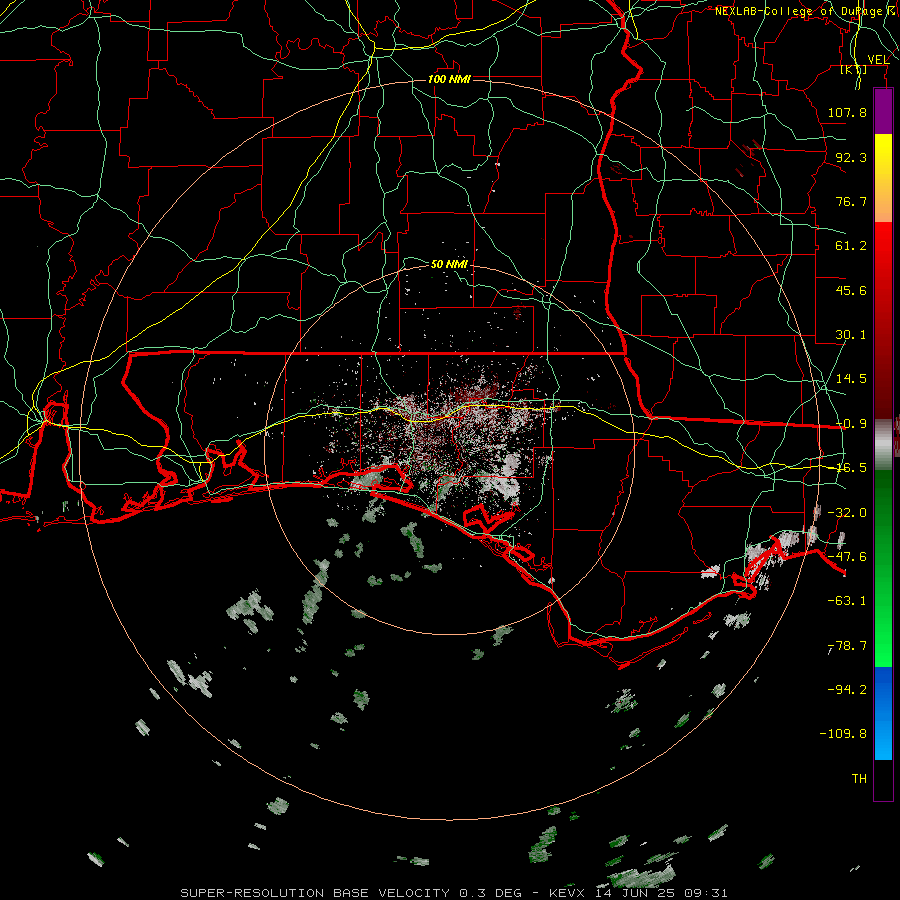Click the [KT] units label

(x=854, y=70)
